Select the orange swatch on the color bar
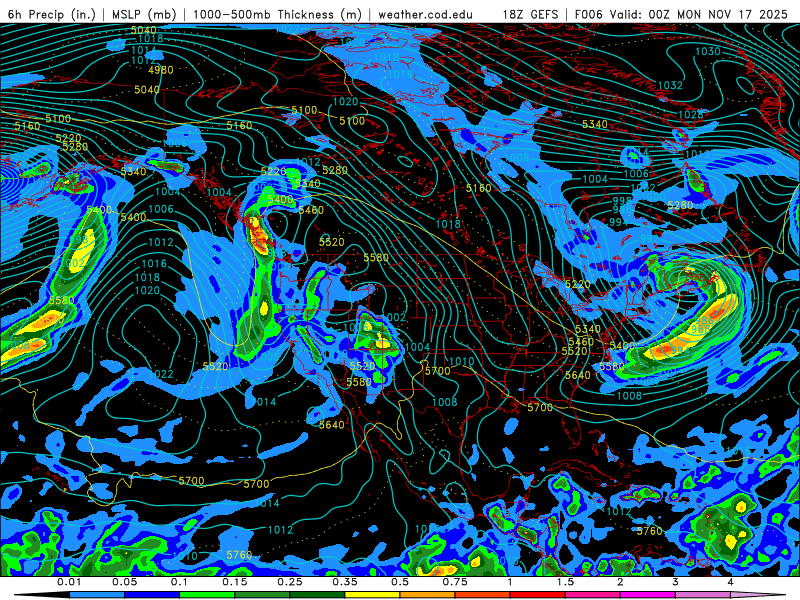The width and height of the screenshot is (800, 600). click(428, 595)
